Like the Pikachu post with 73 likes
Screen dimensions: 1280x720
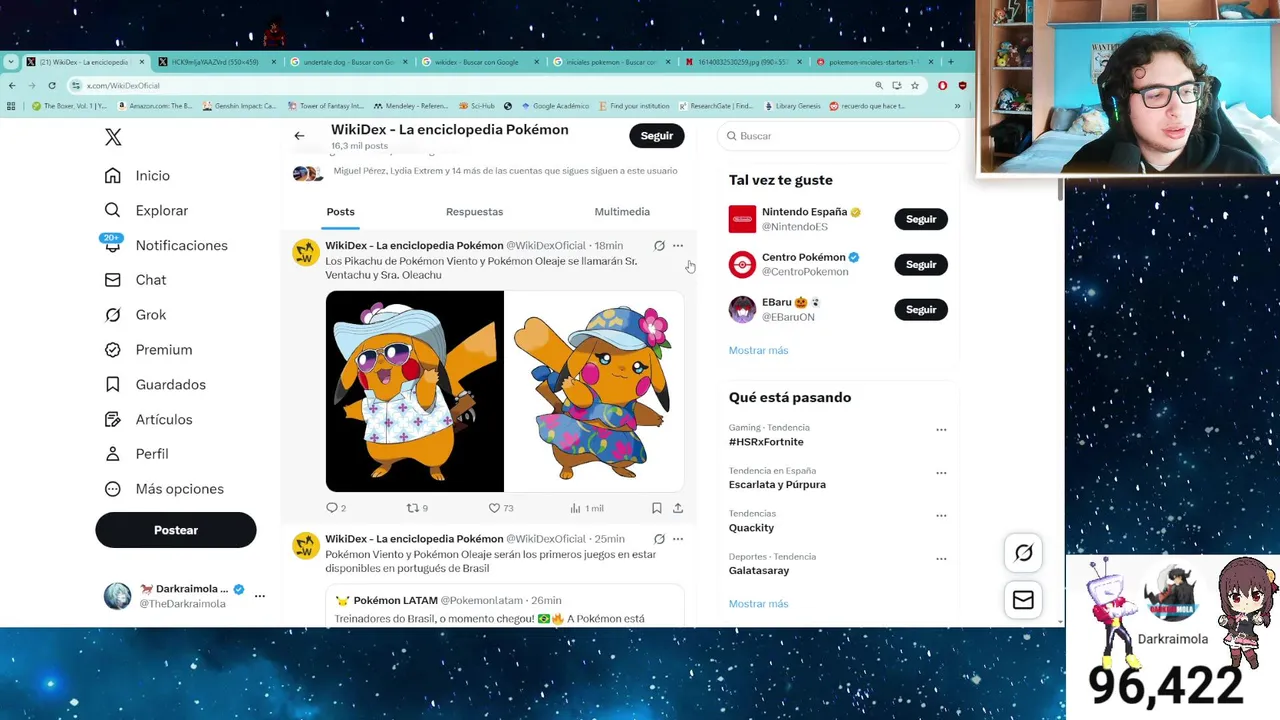tap(500, 508)
